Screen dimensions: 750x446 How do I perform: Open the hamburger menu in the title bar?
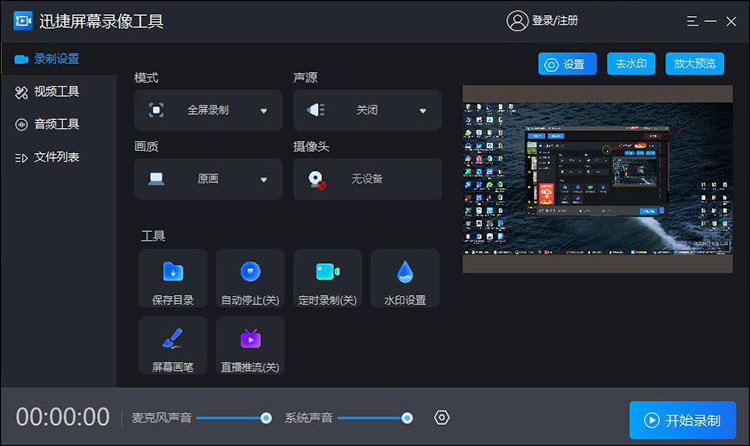pos(692,21)
